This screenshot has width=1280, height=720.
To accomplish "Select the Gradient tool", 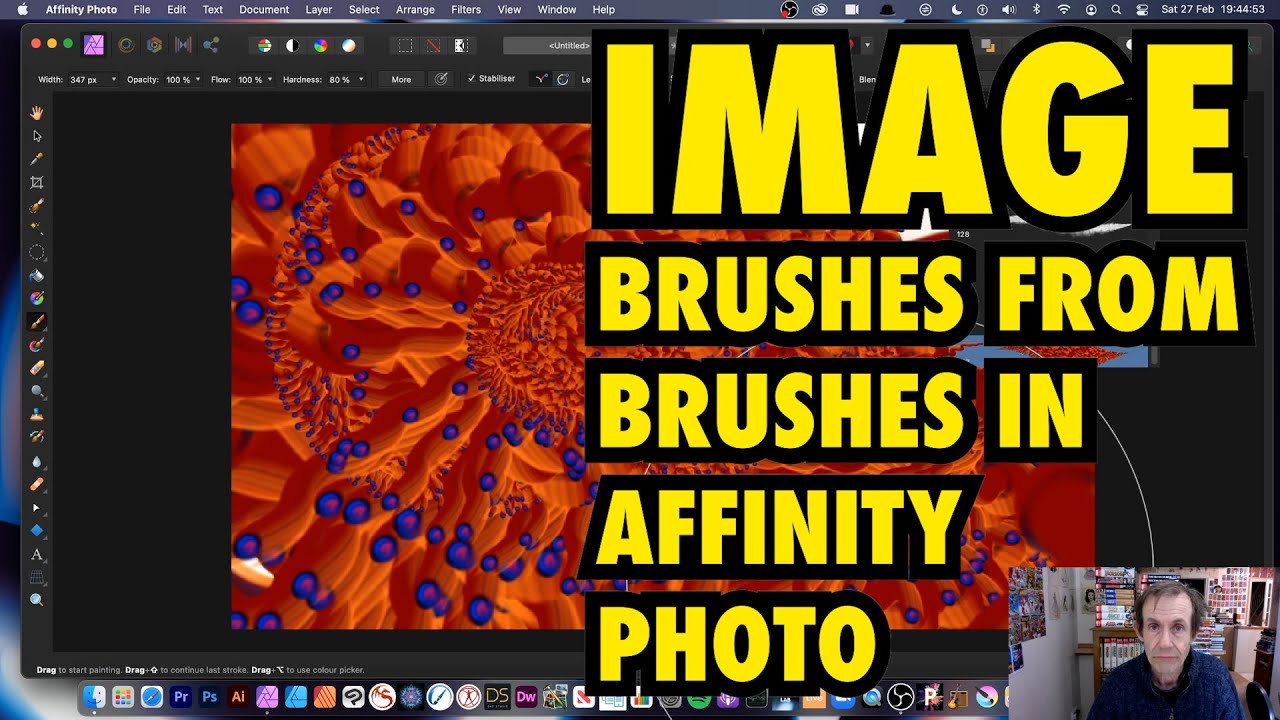I will (x=37, y=298).
